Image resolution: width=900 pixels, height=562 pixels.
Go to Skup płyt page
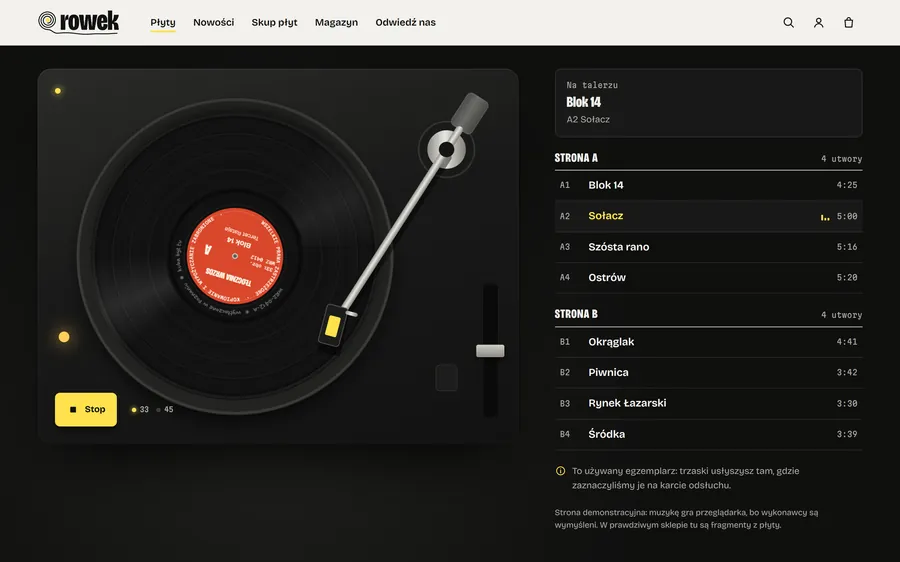274,22
